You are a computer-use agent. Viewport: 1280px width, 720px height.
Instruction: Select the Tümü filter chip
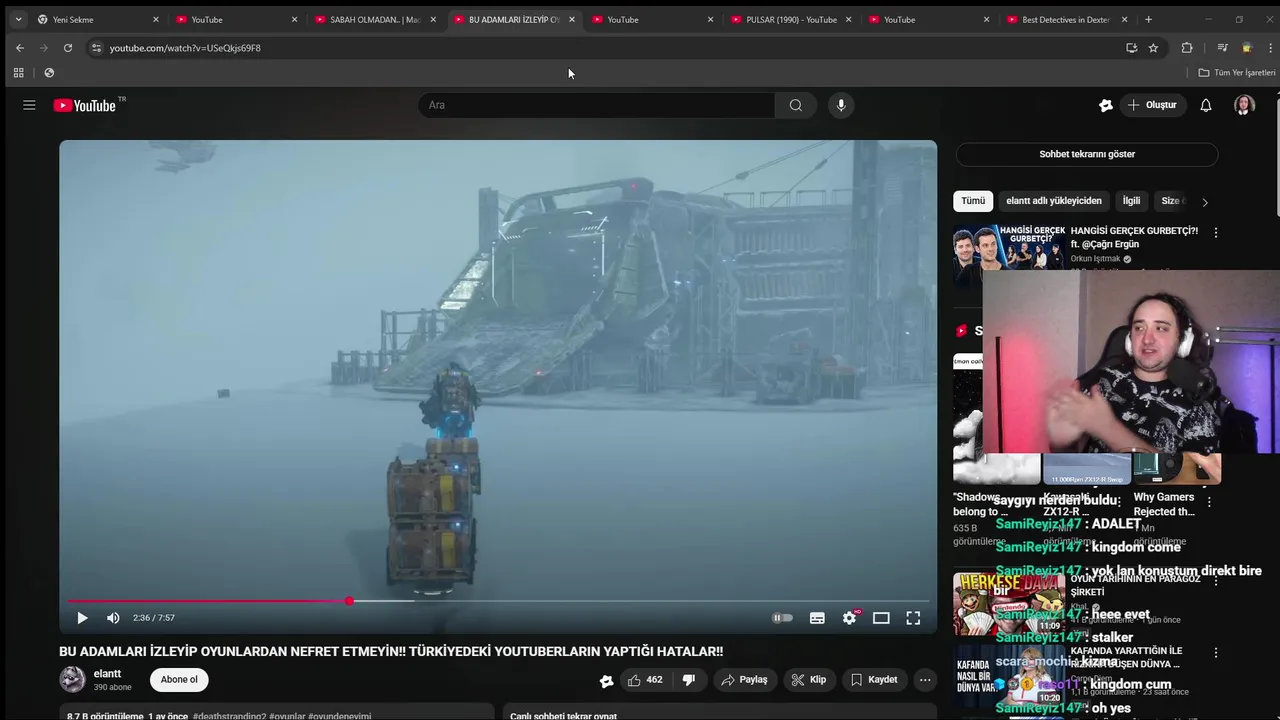pos(973,201)
